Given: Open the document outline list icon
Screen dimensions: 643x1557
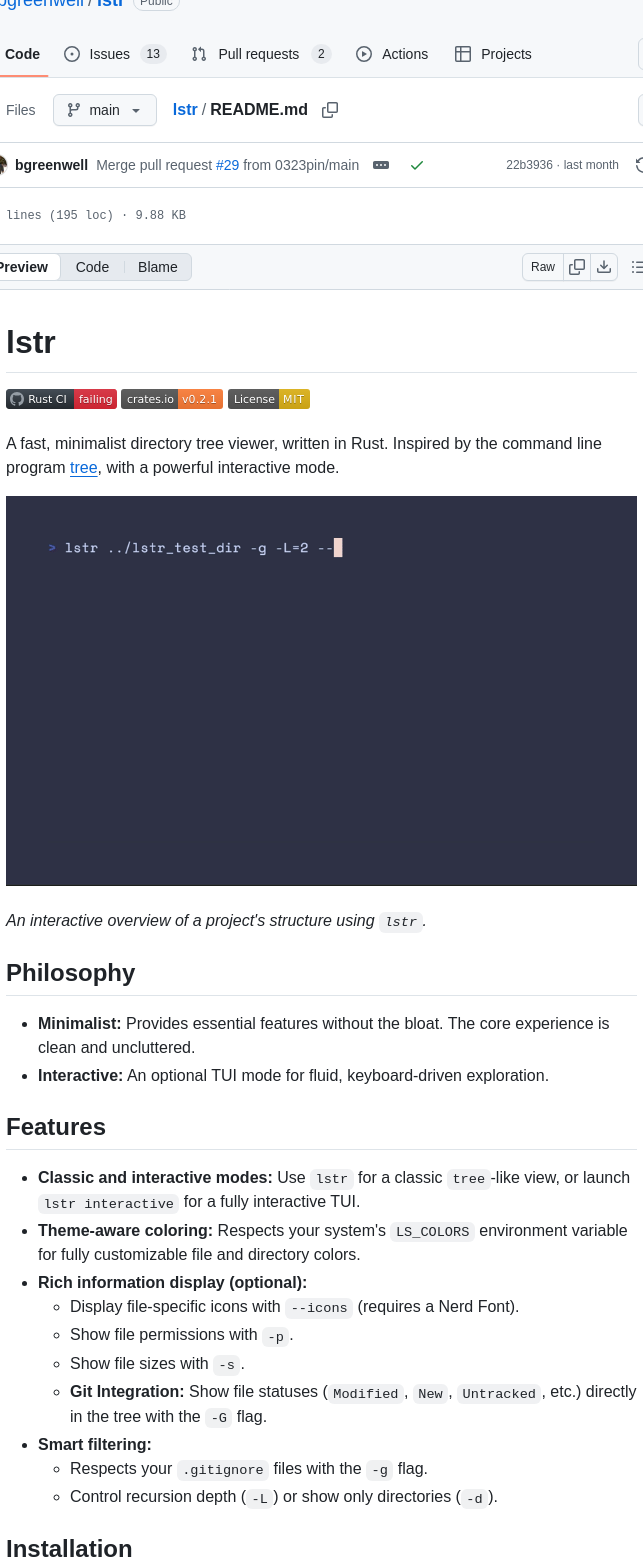Looking at the screenshot, I should coord(636,267).
